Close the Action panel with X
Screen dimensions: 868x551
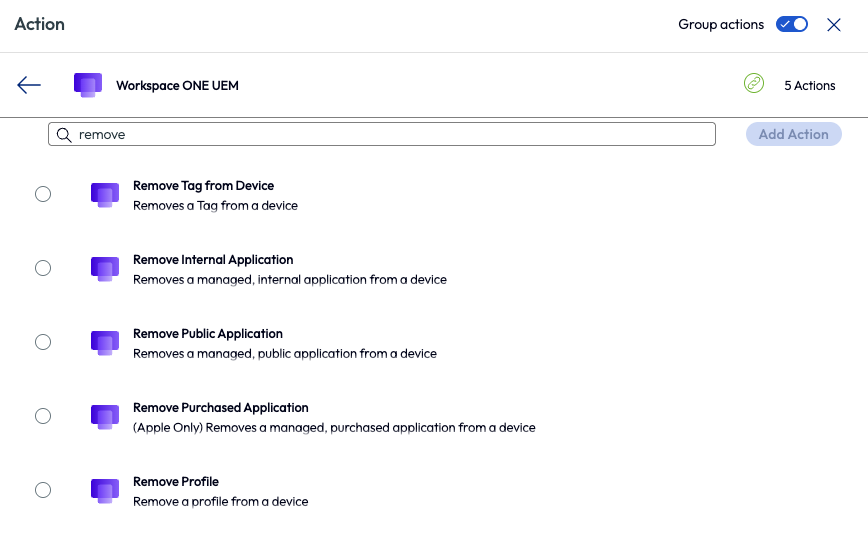coord(834,25)
